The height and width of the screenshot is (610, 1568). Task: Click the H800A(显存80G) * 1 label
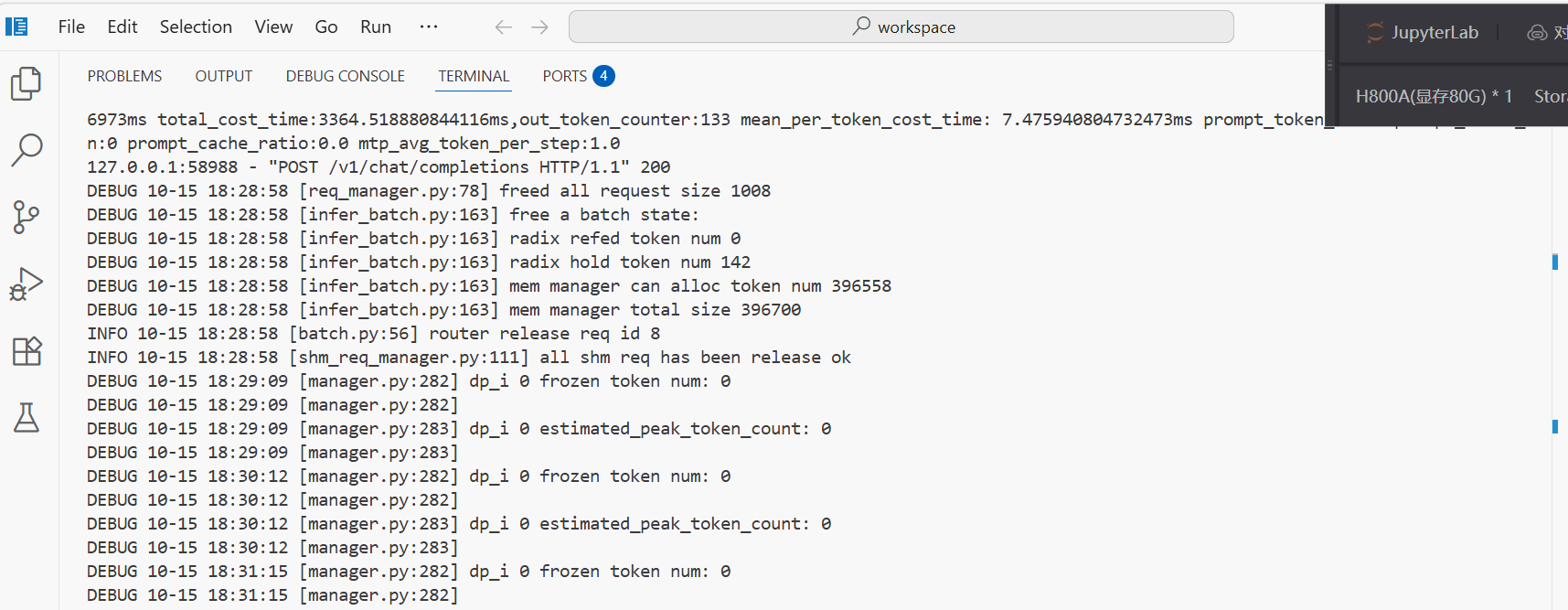point(1433,96)
